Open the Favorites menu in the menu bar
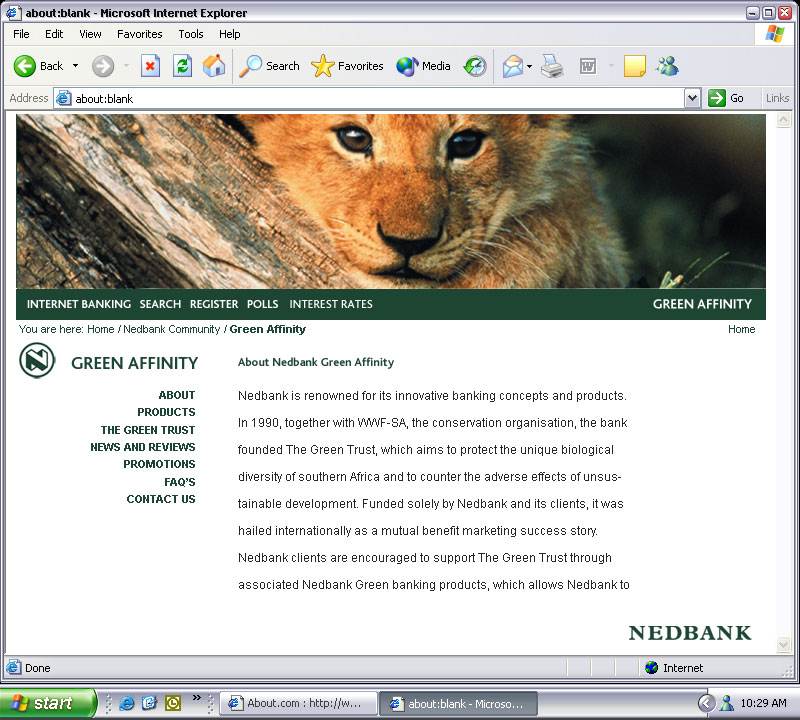This screenshot has width=800, height=720. (x=139, y=34)
